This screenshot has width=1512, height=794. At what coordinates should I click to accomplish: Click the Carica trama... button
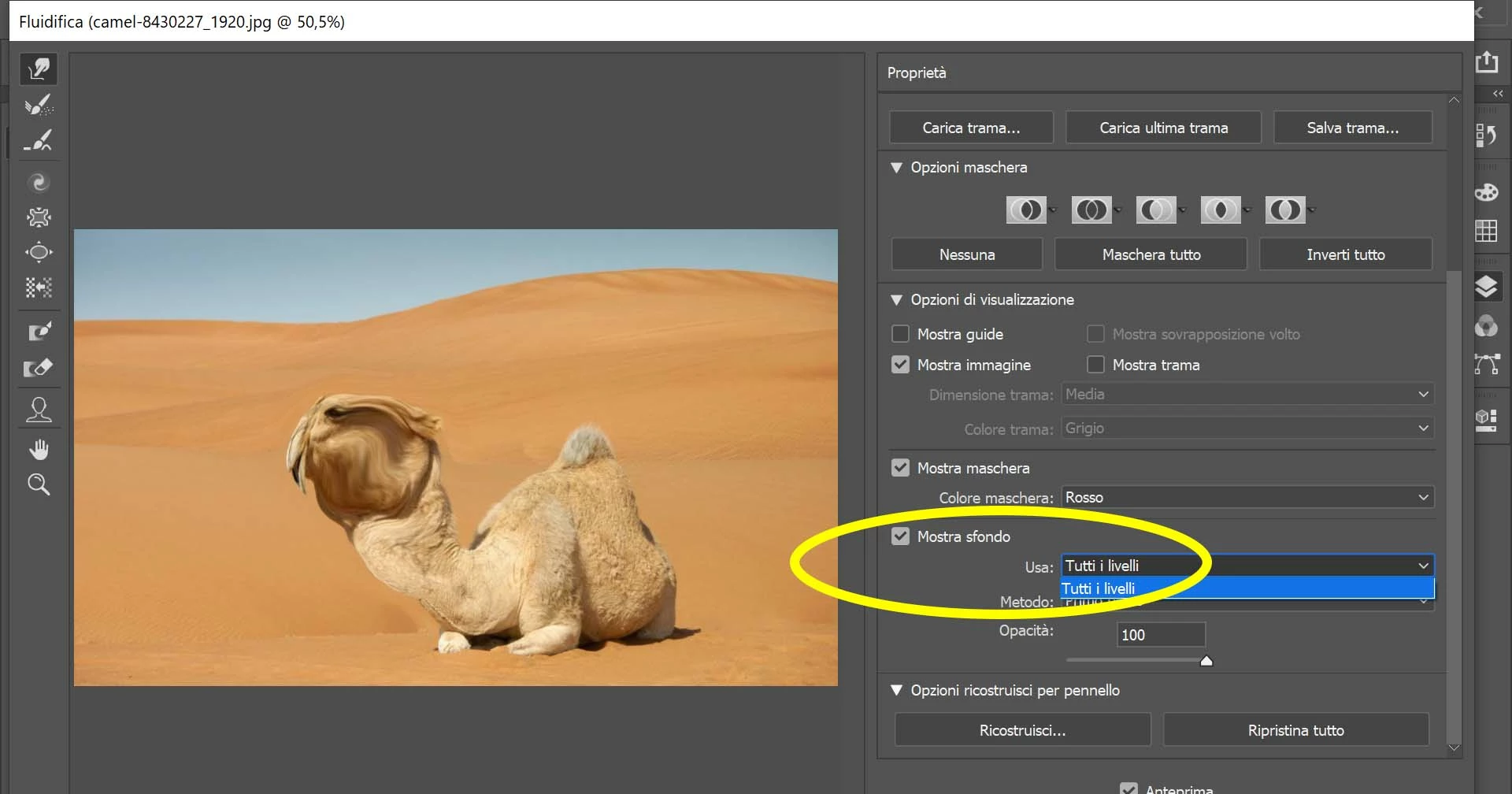(x=971, y=128)
